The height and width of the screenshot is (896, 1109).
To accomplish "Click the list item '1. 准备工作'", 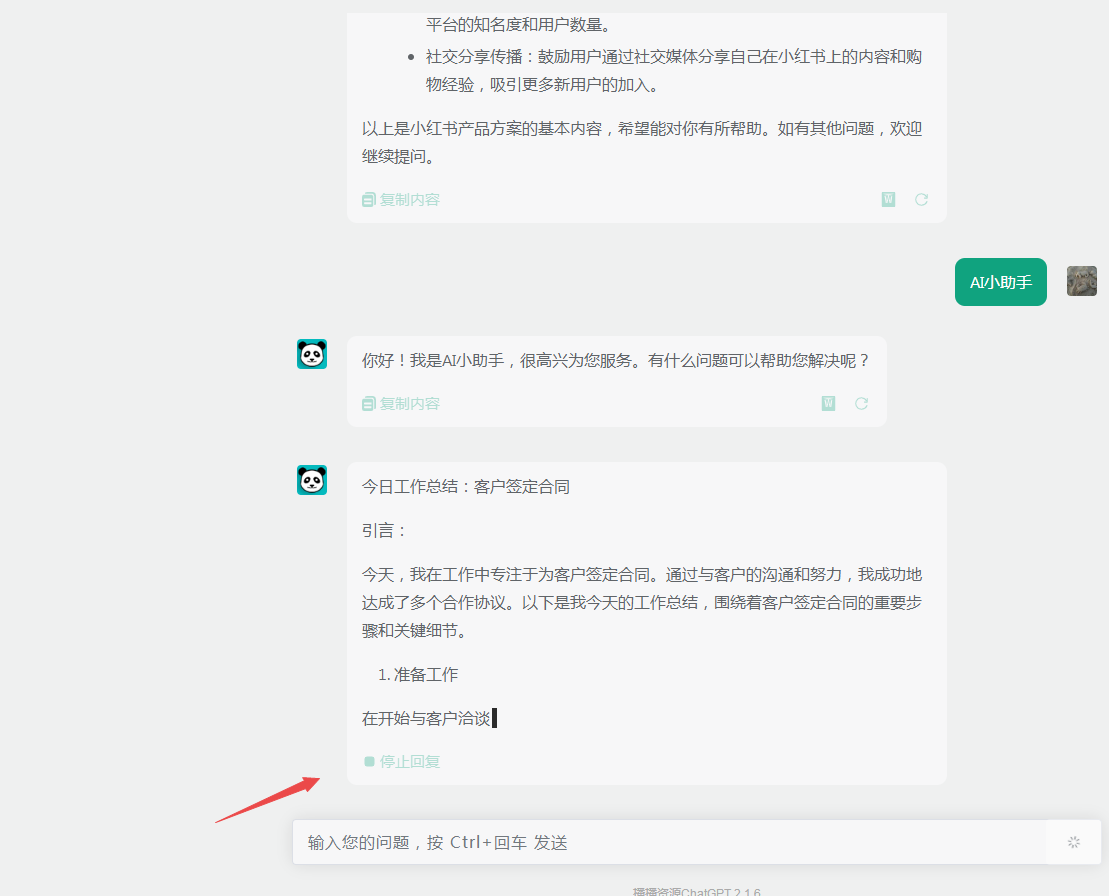I will pyautogui.click(x=418, y=675).
